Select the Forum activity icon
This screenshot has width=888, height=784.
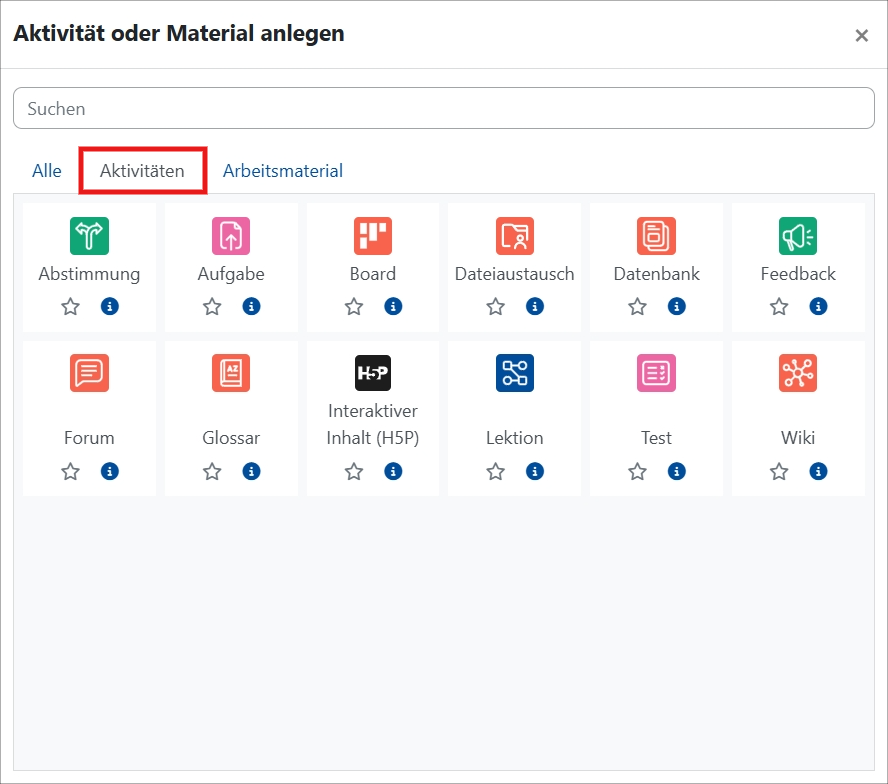[89, 373]
